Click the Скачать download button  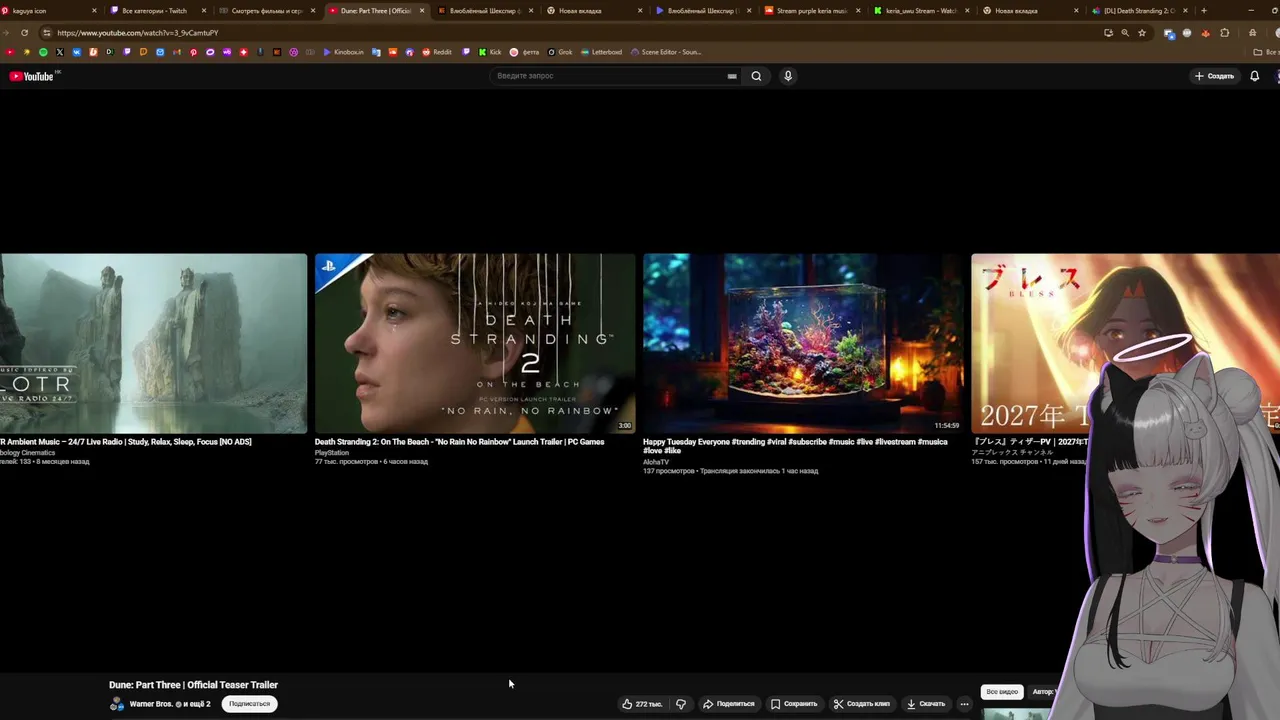click(926, 704)
